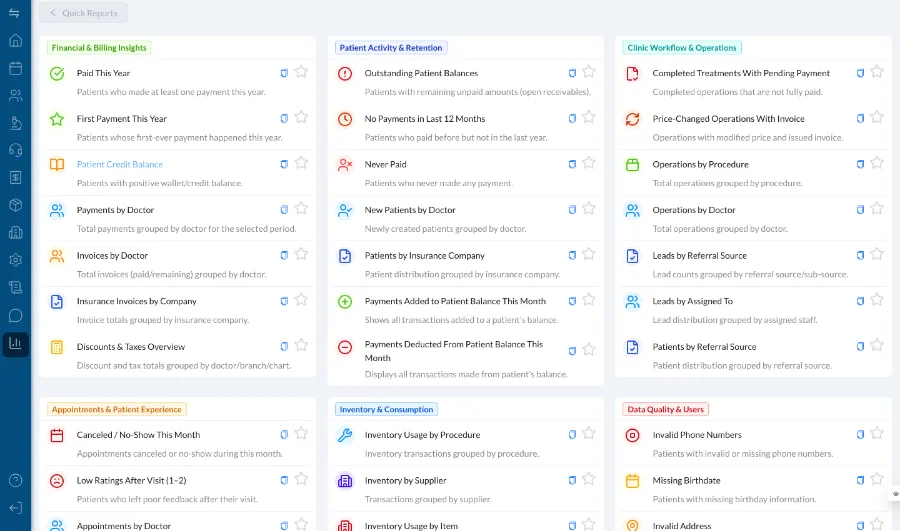Copy icon for Invoices by Doctor

click(284, 255)
